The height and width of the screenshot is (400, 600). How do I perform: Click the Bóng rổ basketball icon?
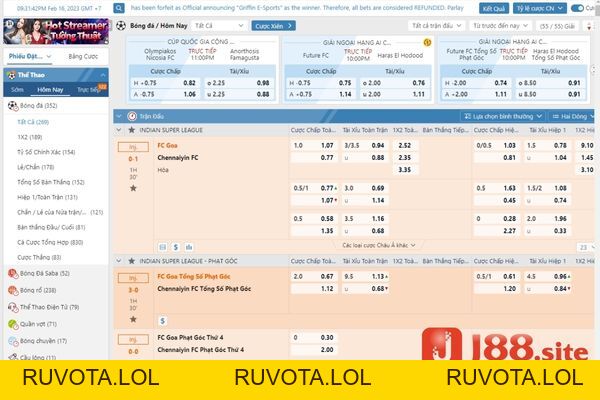[13, 291]
